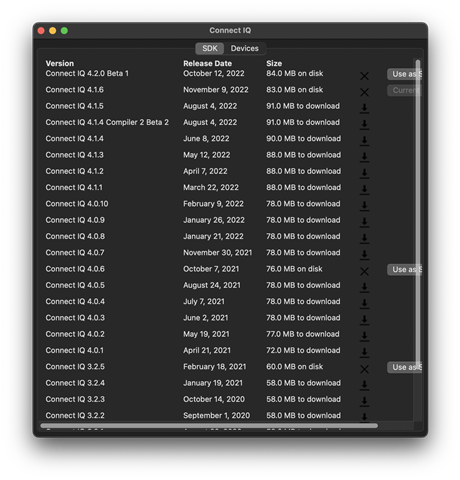The height and width of the screenshot is (480, 460).
Task: Click the 'January 26, 2022' date cell
Action: [214, 220]
